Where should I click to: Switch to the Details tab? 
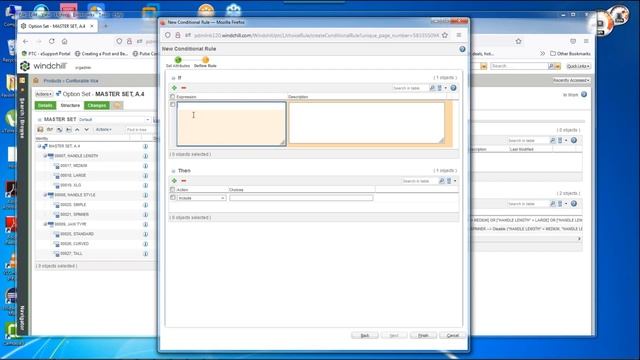(45, 105)
